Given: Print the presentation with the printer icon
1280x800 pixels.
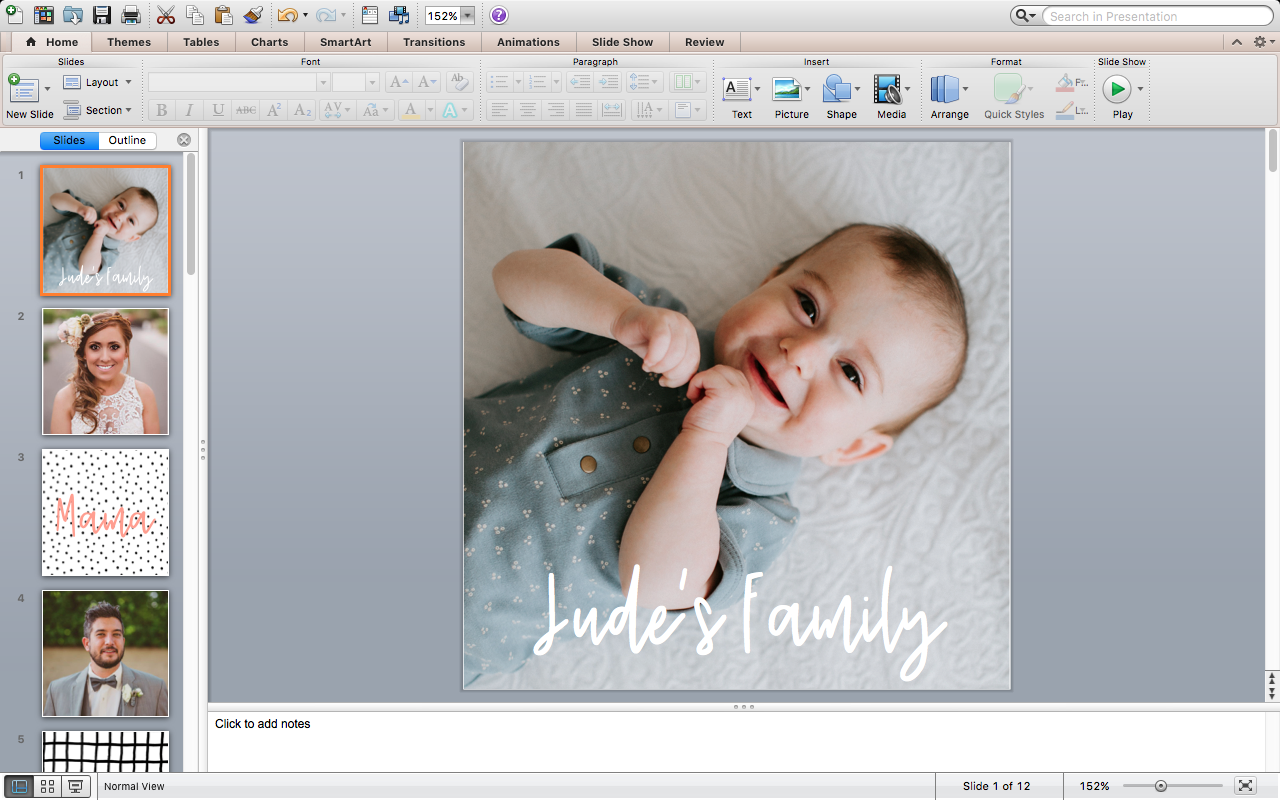Looking at the screenshot, I should (x=131, y=15).
